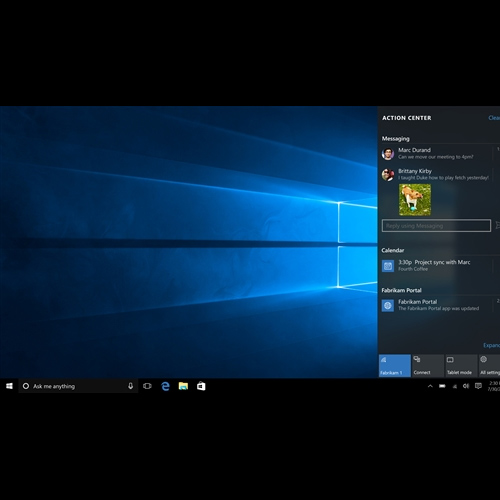Click the Expand link above quick actions
The width and height of the screenshot is (500, 500).
point(492,345)
